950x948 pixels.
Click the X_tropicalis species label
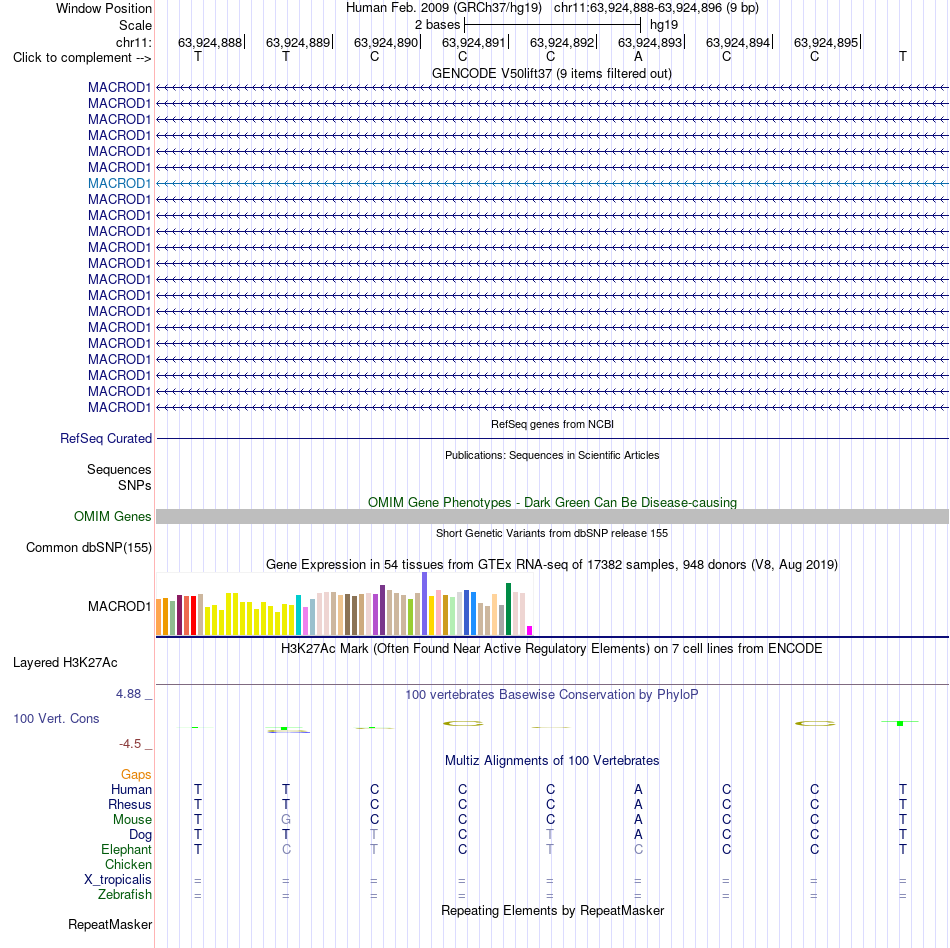pyautogui.click(x=118, y=880)
